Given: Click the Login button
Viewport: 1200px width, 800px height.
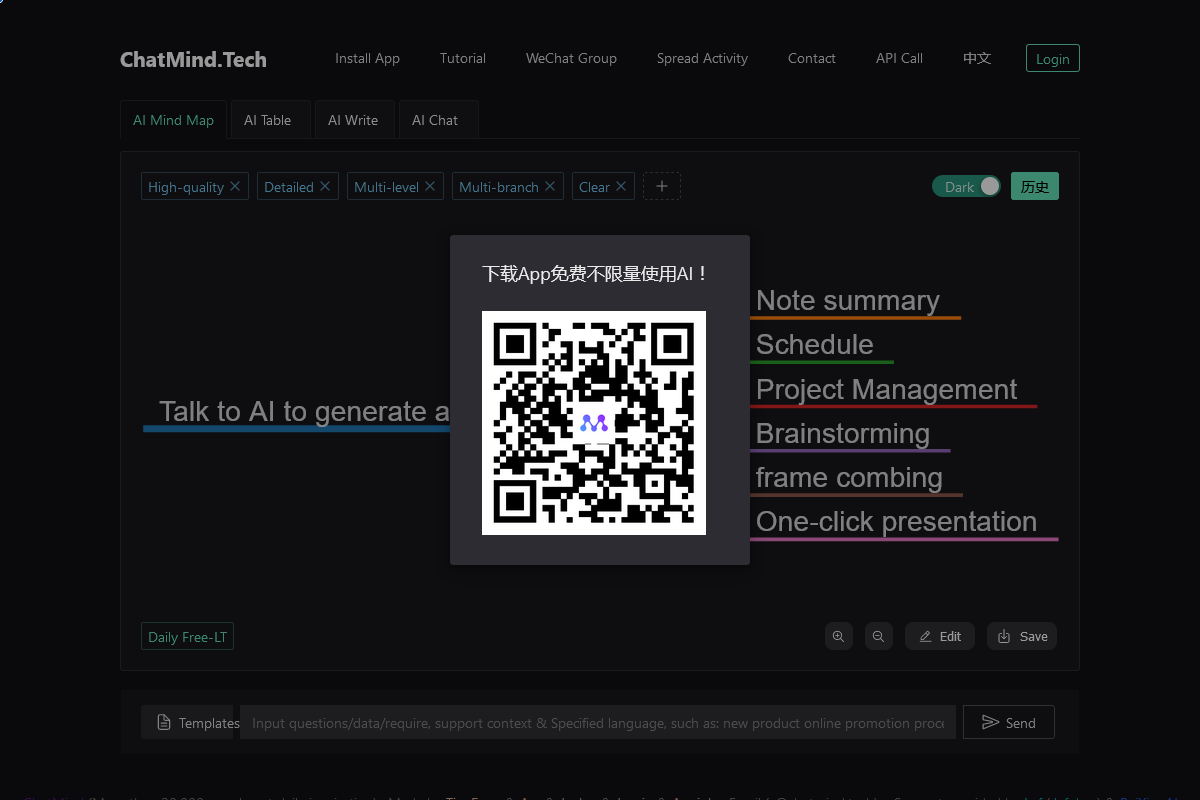Looking at the screenshot, I should 1052,58.
